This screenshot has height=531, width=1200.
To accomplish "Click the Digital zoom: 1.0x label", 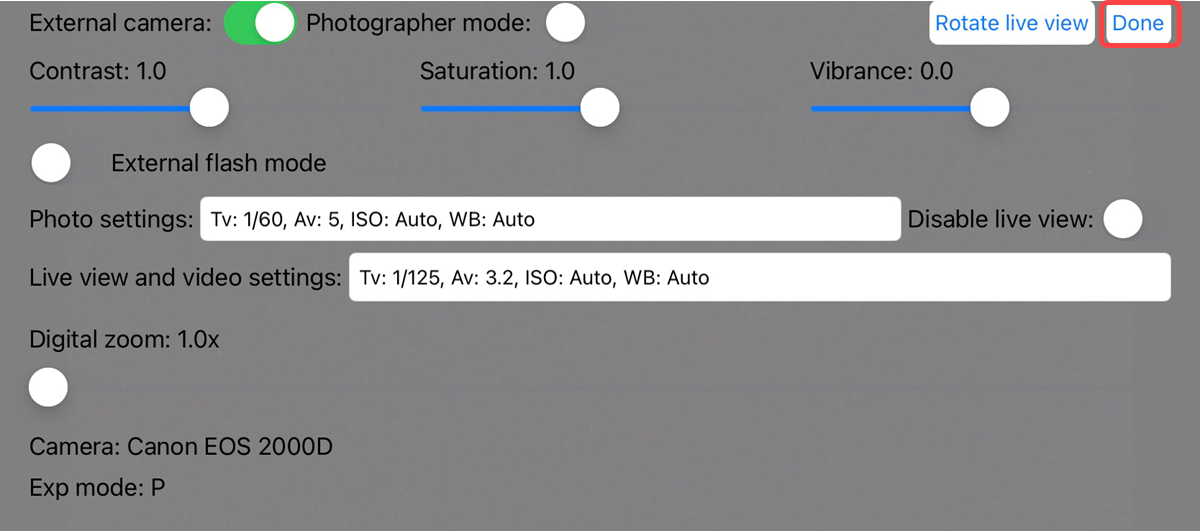I will click(124, 340).
